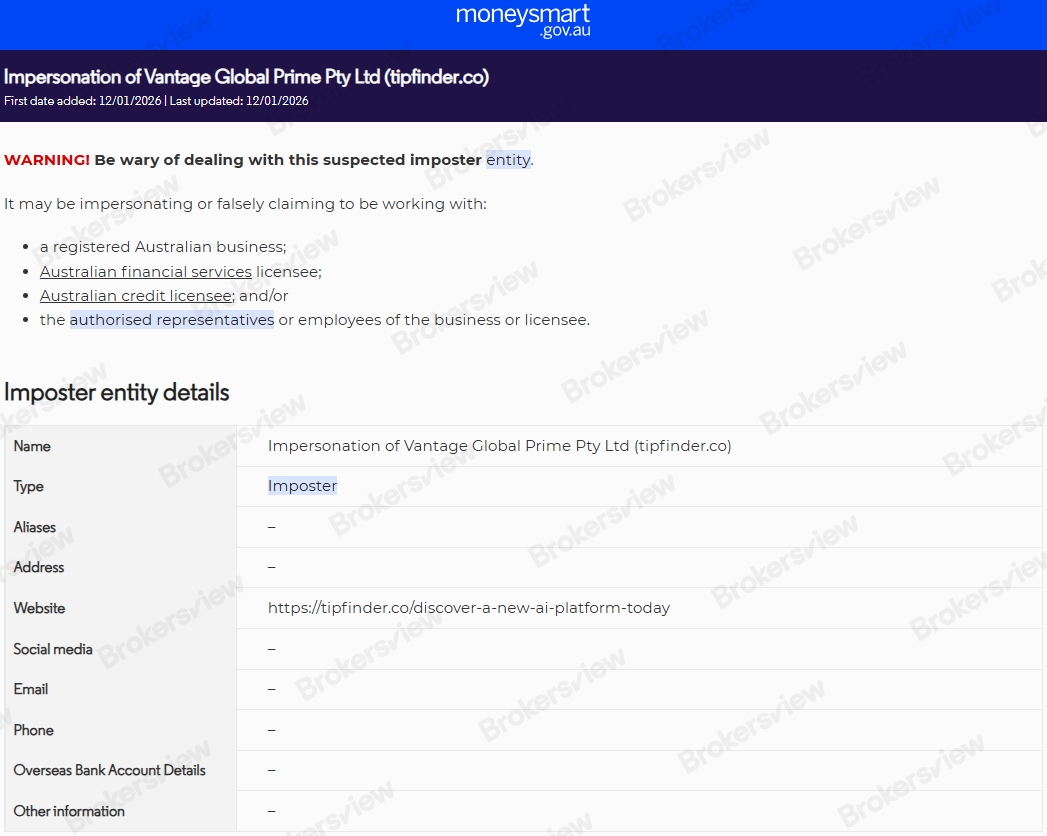Click the Name value Impersonation of Vantage Global Prime
Image resolution: width=1047 pixels, height=836 pixels.
click(x=499, y=445)
